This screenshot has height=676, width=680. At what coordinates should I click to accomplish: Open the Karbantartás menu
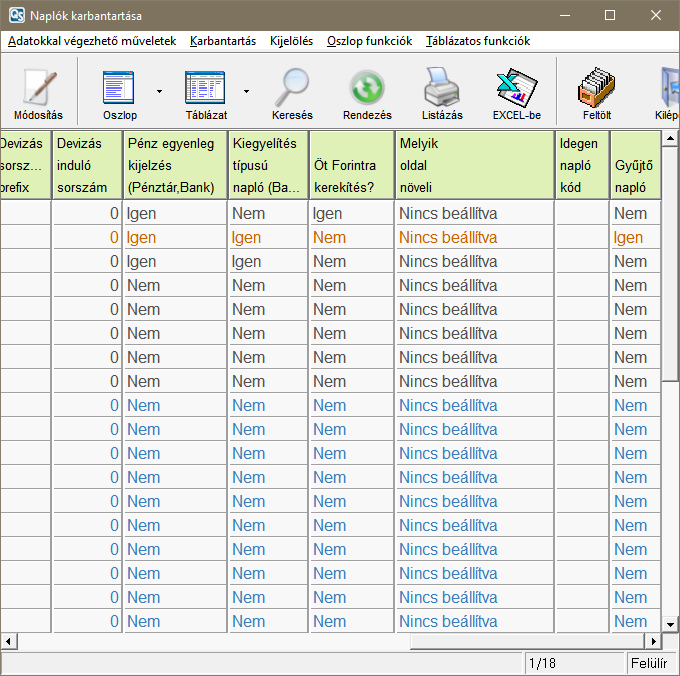pos(223,41)
